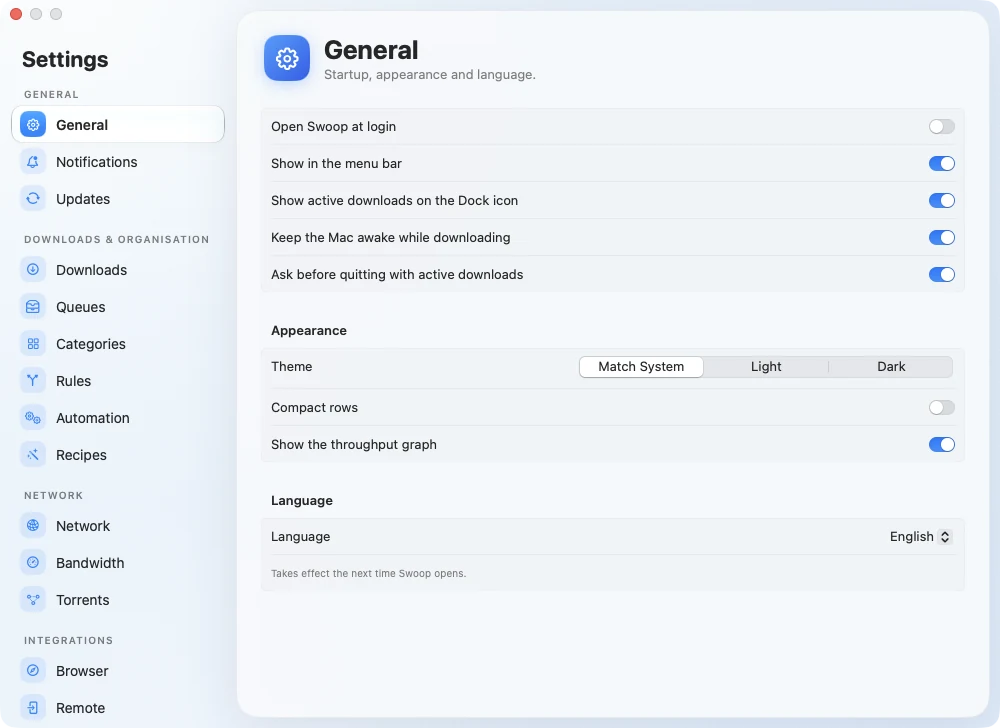Open Recipes settings
Image resolution: width=1000 pixels, height=728 pixels.
tap(118, 455)
